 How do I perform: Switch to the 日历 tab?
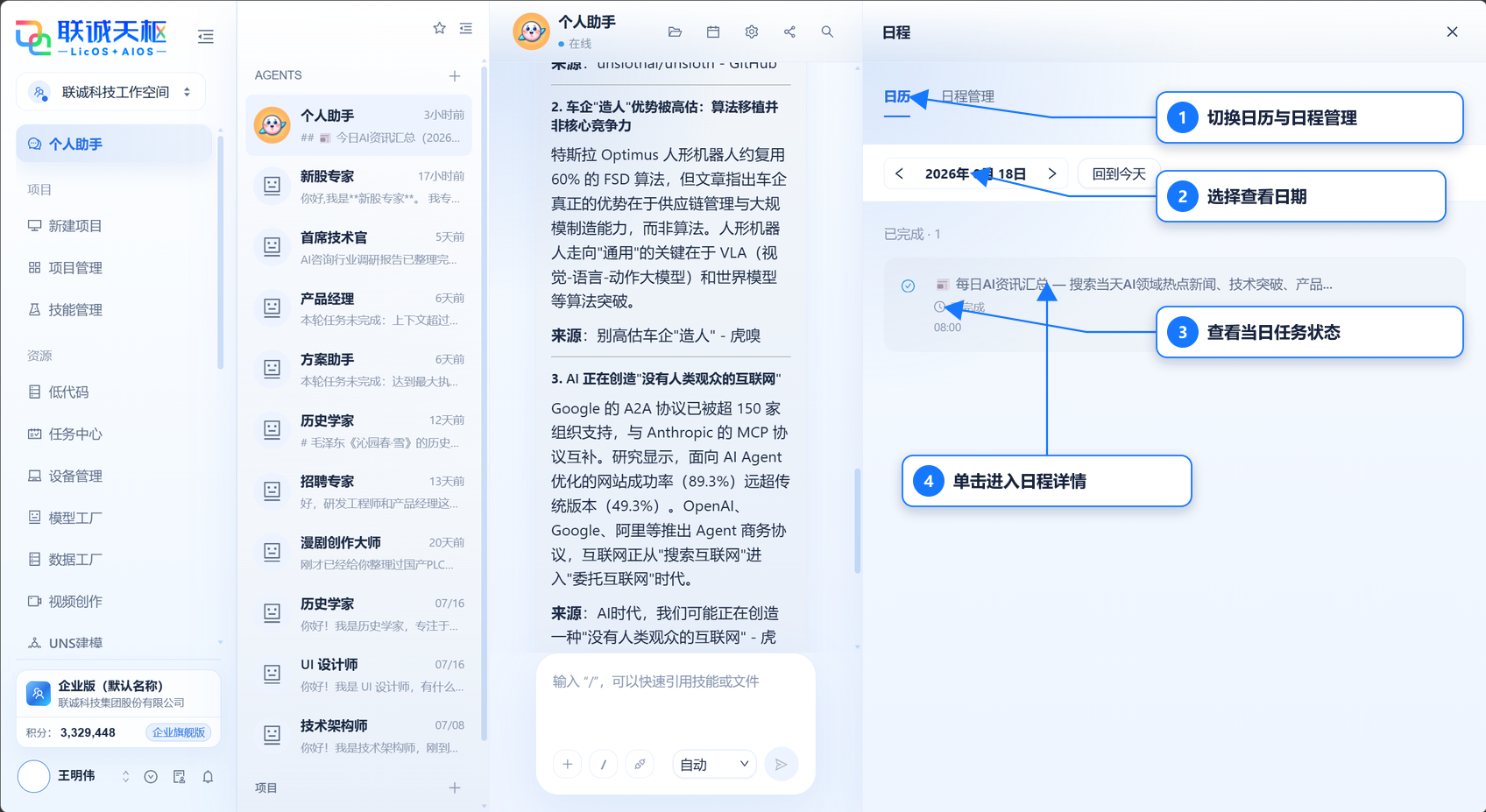(897, 96)
